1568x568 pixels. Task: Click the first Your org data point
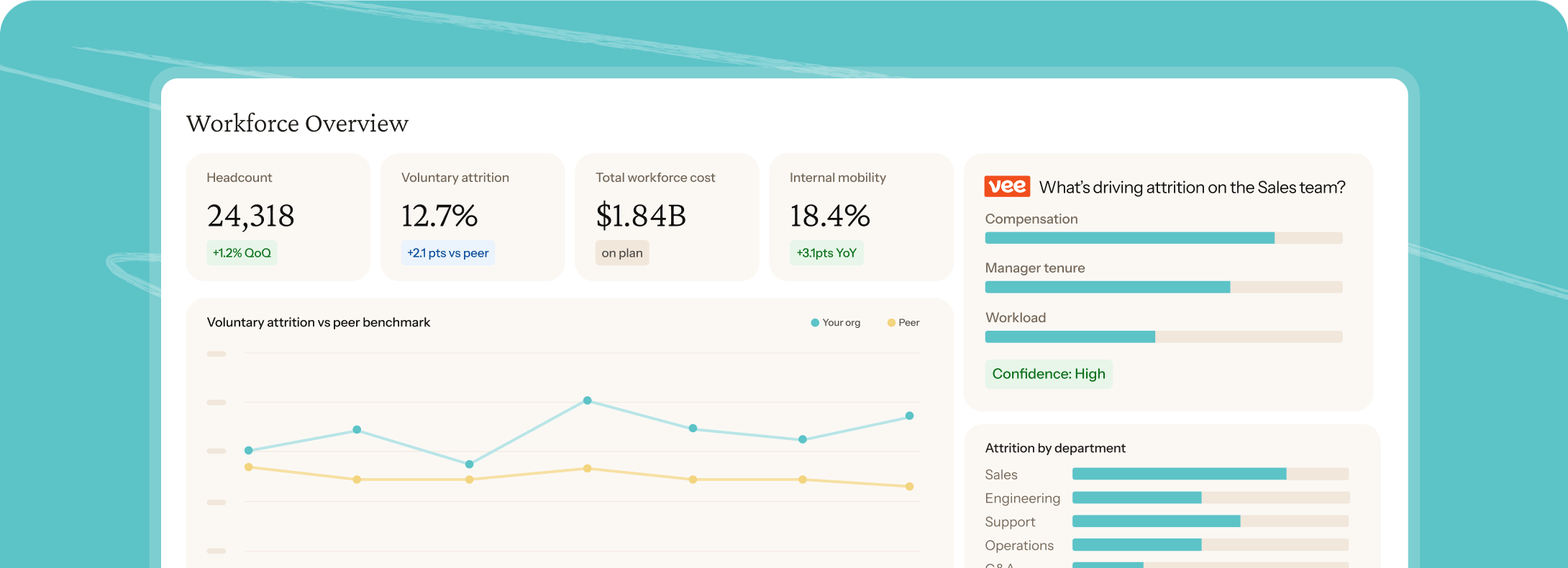click(249, 451)
